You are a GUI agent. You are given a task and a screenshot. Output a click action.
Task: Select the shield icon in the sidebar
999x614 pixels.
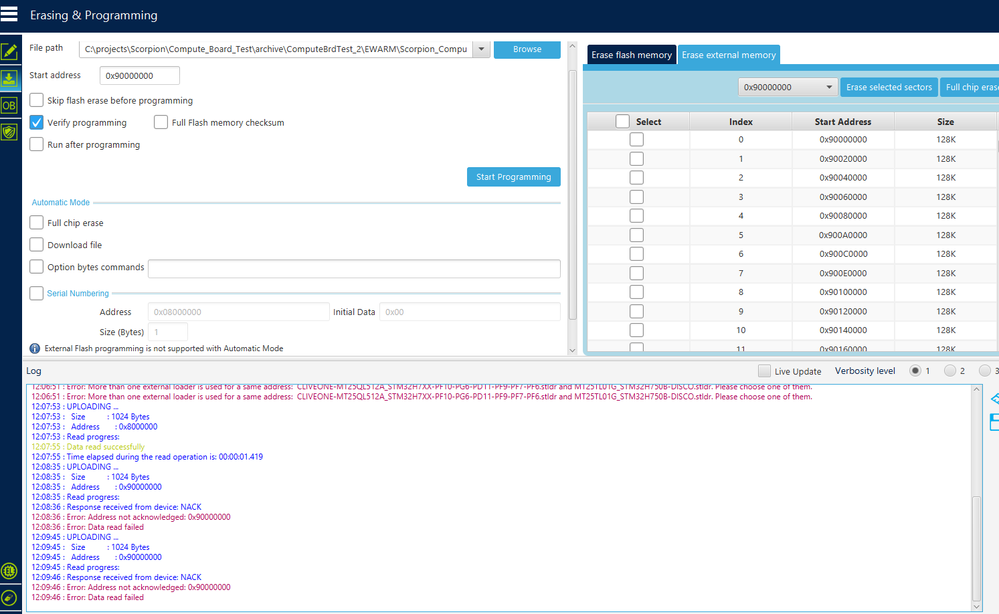(x=9, y=131)
